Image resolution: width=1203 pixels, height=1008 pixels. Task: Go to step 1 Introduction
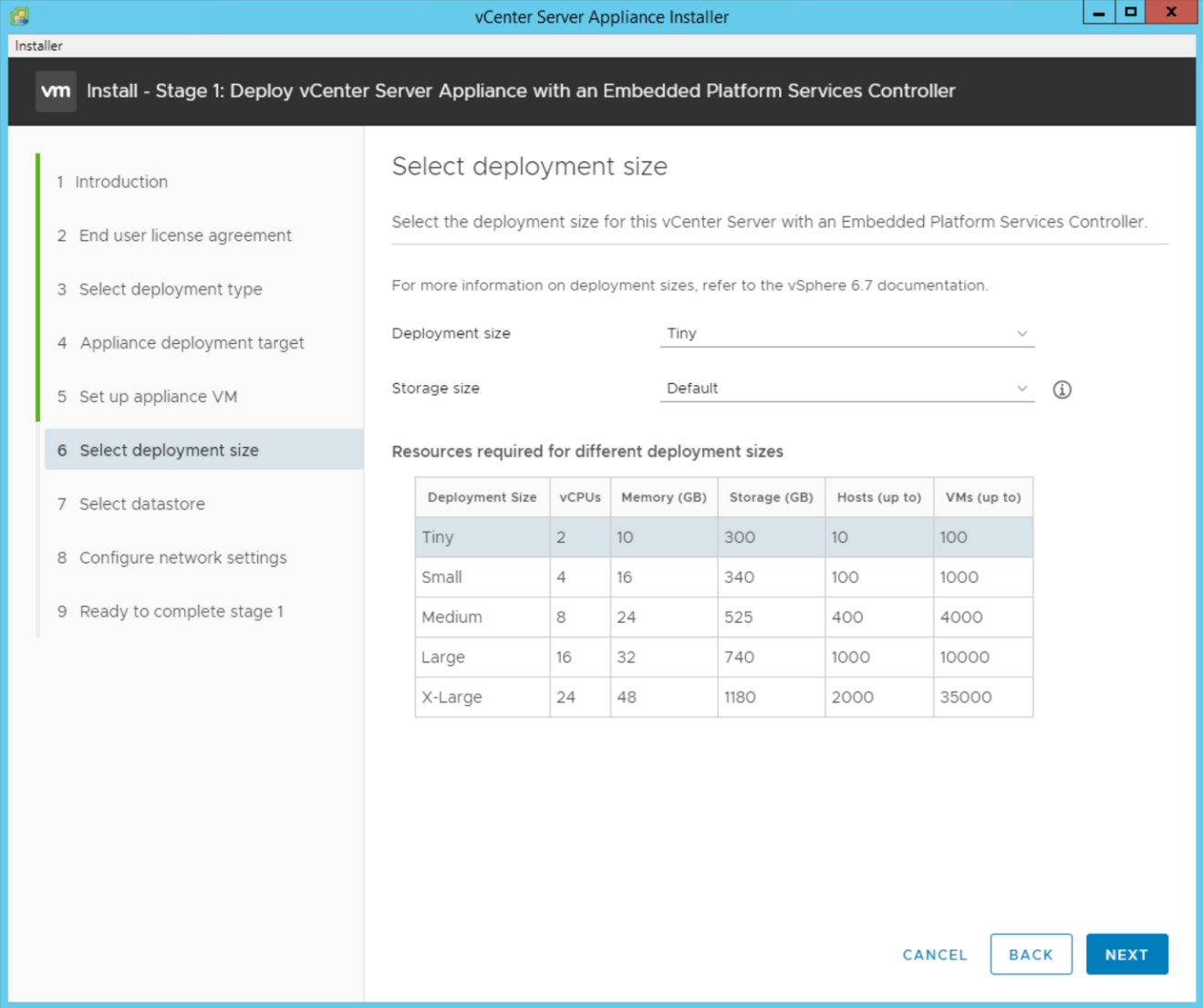(120, 182)
